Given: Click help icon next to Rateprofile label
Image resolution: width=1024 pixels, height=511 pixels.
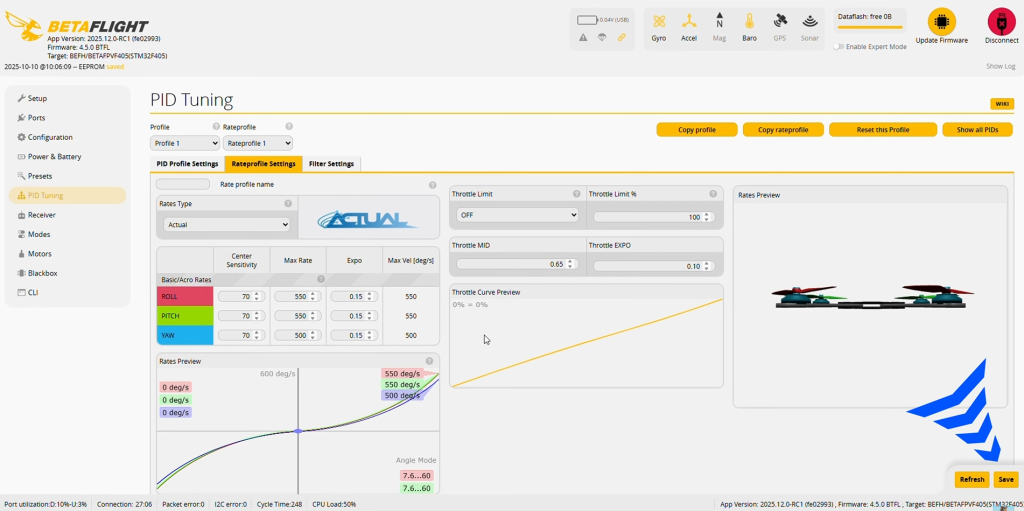Looking at the screenshot, I should (x=289, y=127).
